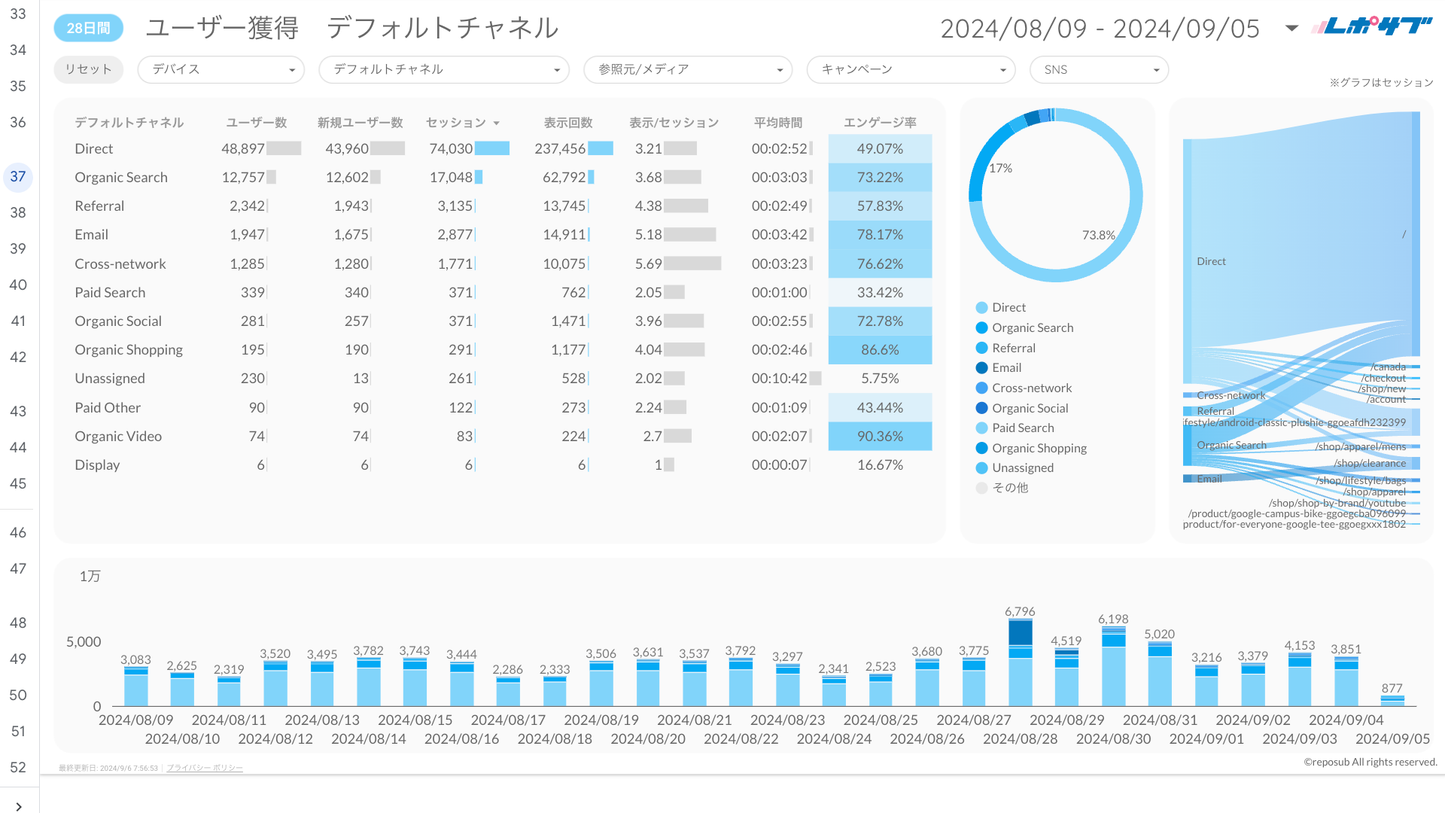
Task: Open the SNS filter dropdown
Action: (1098, 70)
